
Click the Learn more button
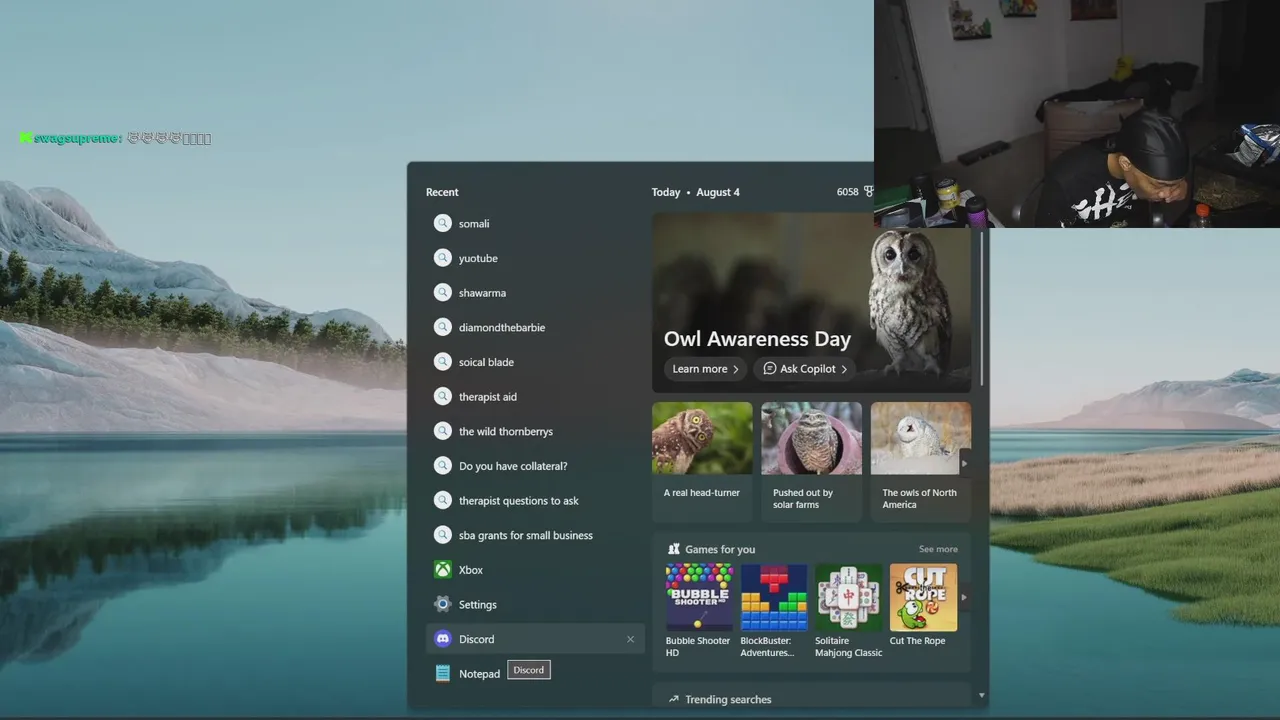coord(705,369)
